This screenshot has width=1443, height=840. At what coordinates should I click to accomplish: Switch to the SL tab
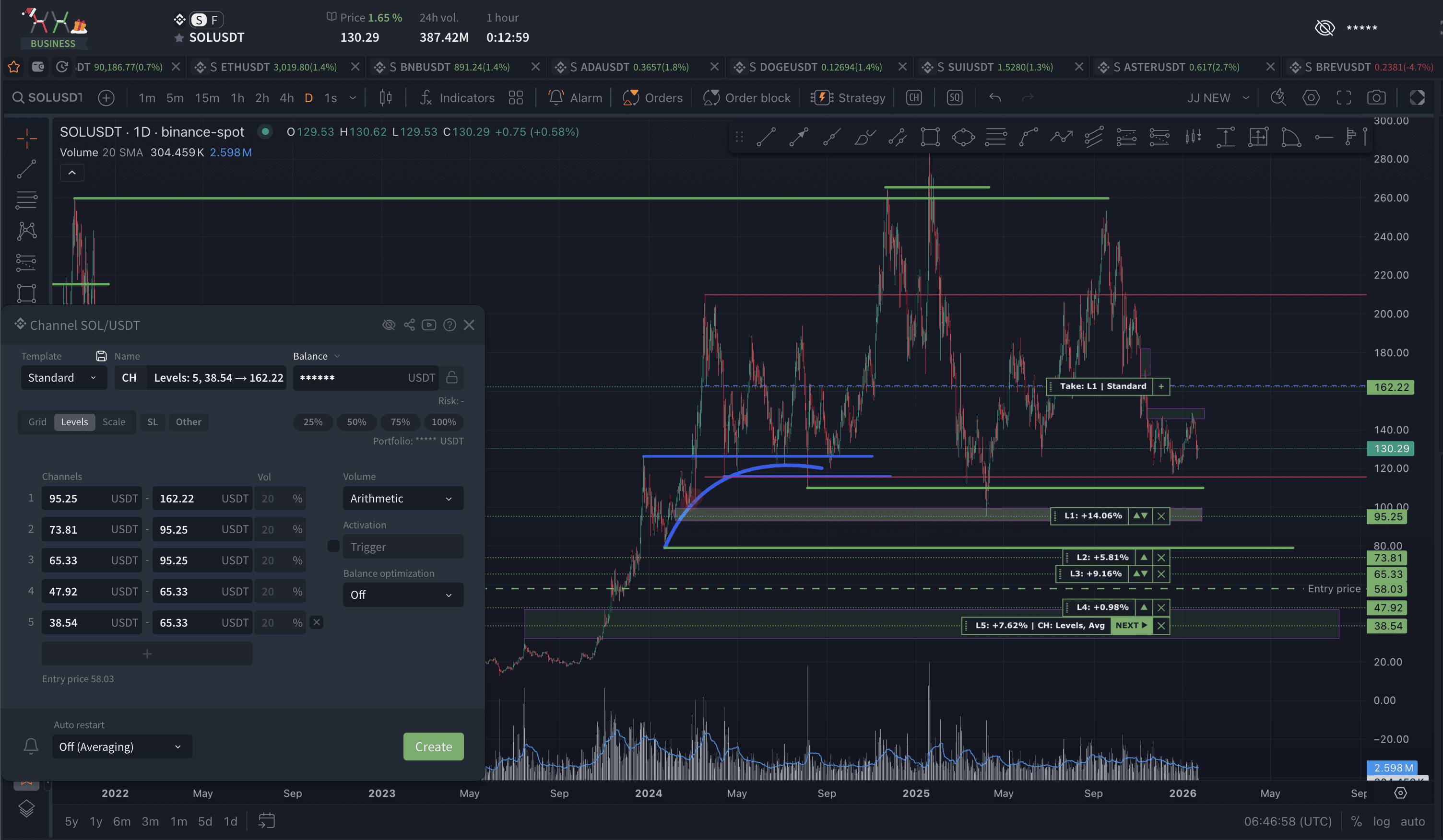pos(153,422)
